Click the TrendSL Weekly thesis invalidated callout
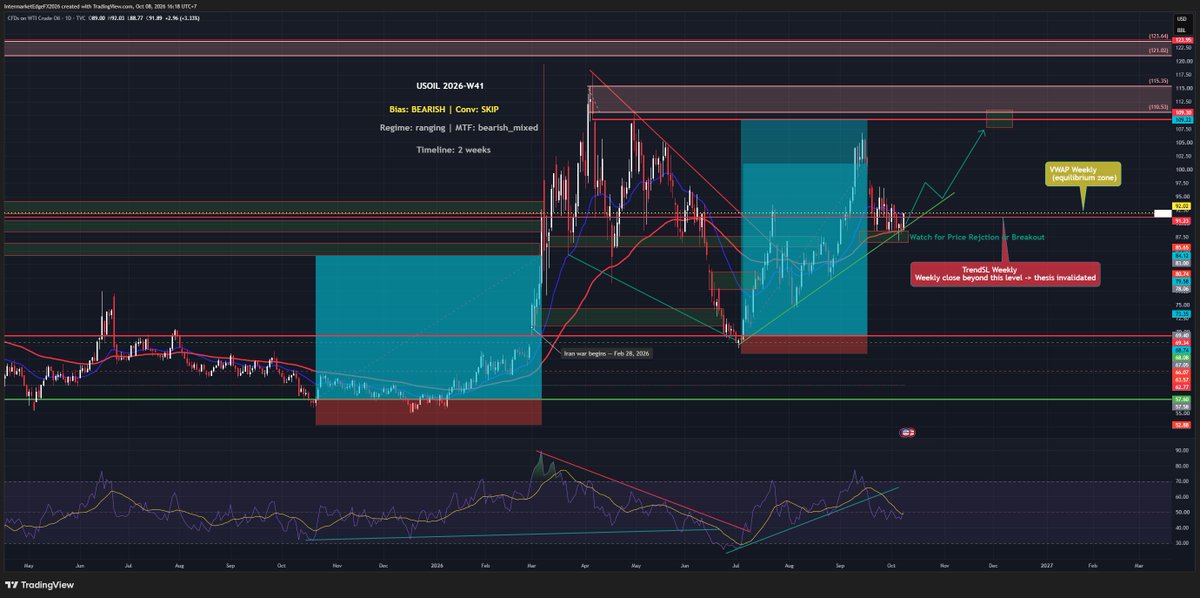 [x=1004, y=274]
